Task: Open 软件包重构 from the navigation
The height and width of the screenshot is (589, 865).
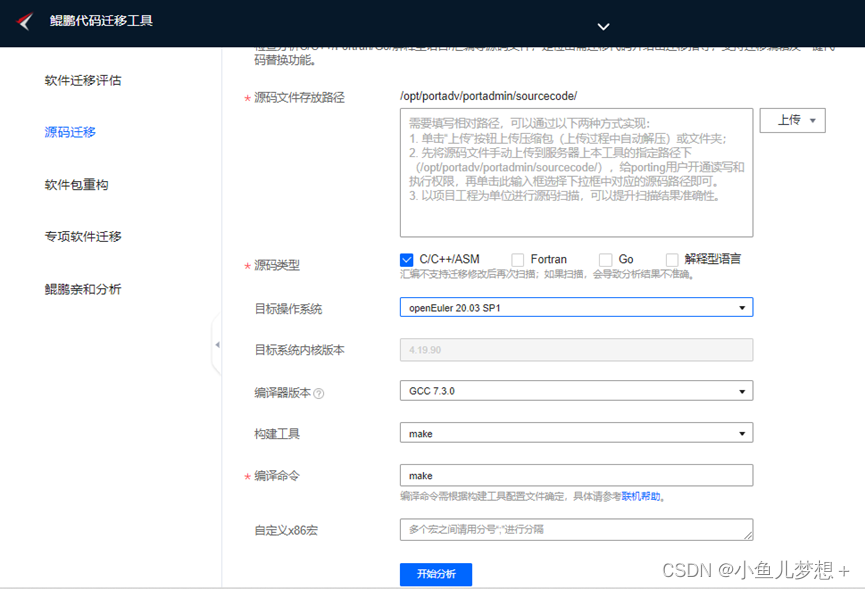Action: tap(75, 183)
